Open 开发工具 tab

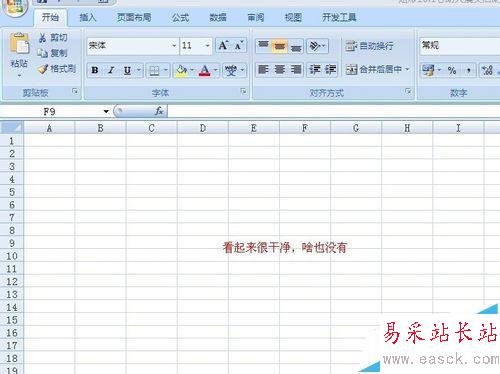point(339,17)
